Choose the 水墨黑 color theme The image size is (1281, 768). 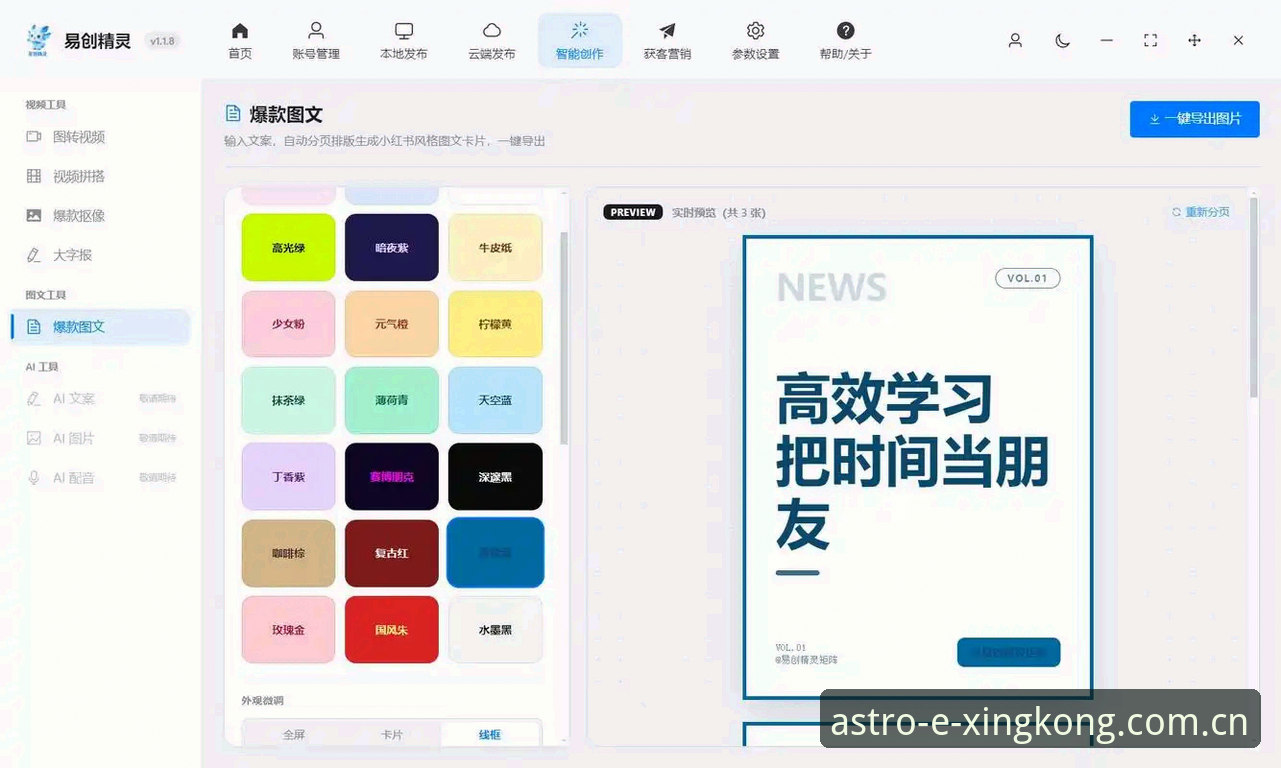pos(495,630)
